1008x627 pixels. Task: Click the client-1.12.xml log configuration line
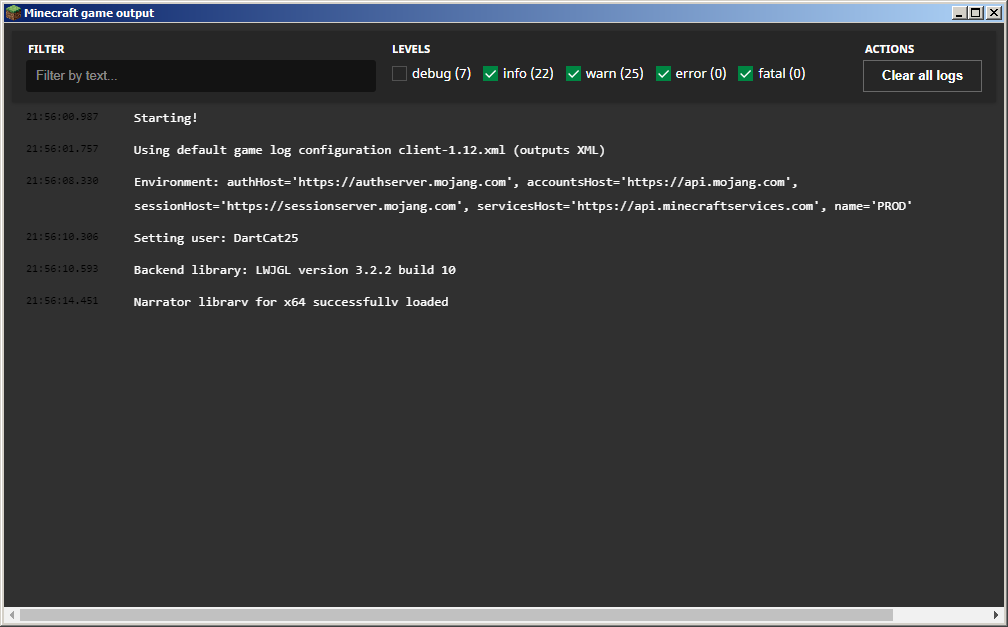pyautogui.click(x=369, y=150)
